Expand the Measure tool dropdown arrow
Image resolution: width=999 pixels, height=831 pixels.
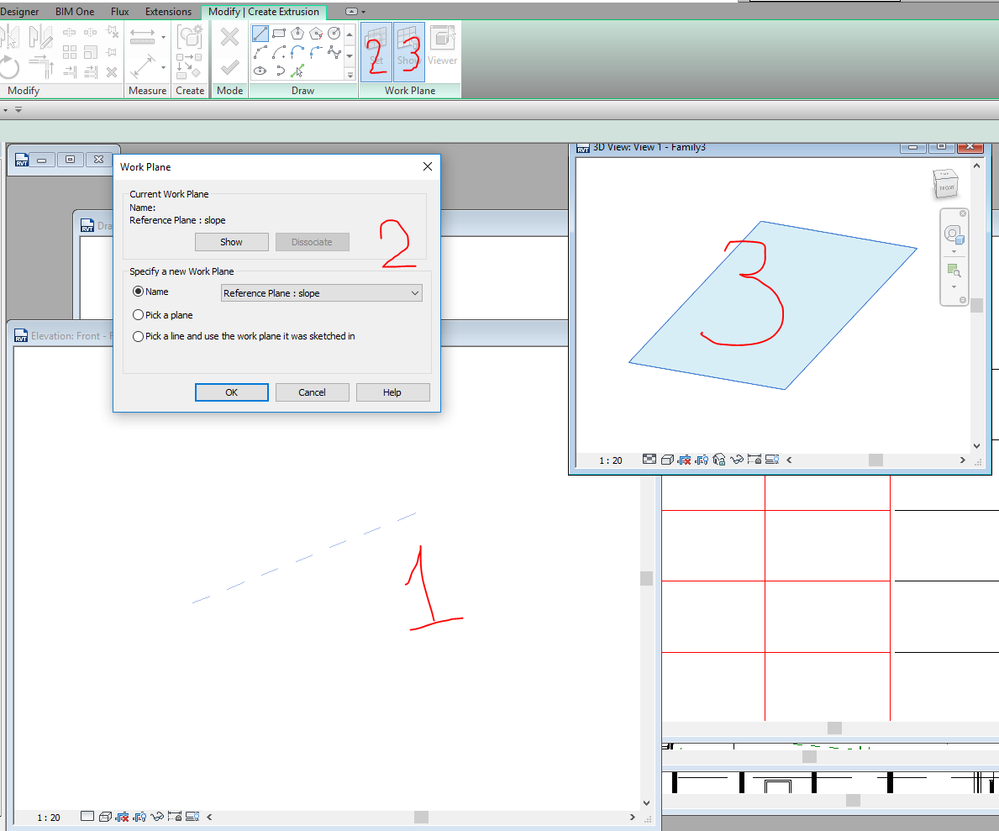point(163,37)
